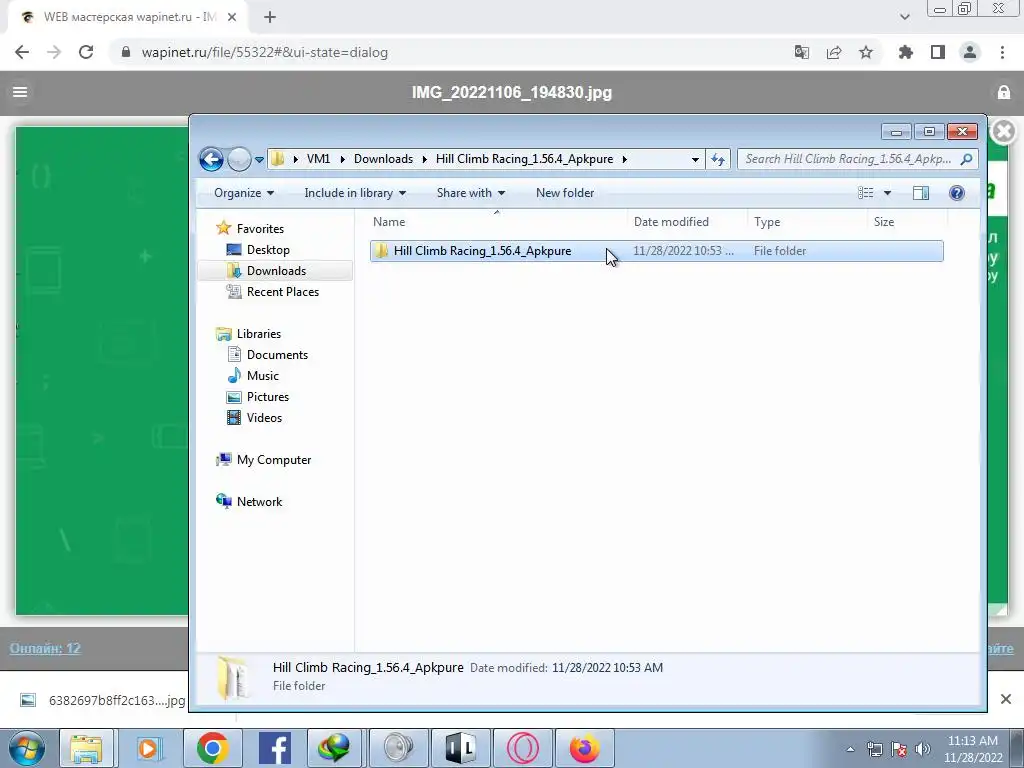Click the volume icon in system tray
The width and height of the screenshot is (1024, 768).
click(923, 749)
